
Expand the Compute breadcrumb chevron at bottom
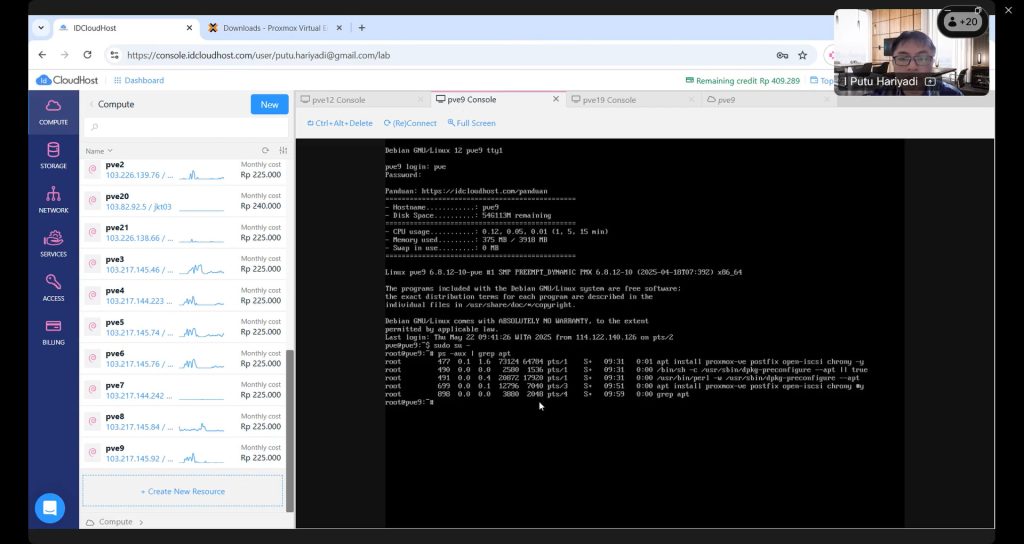[141, 522]
